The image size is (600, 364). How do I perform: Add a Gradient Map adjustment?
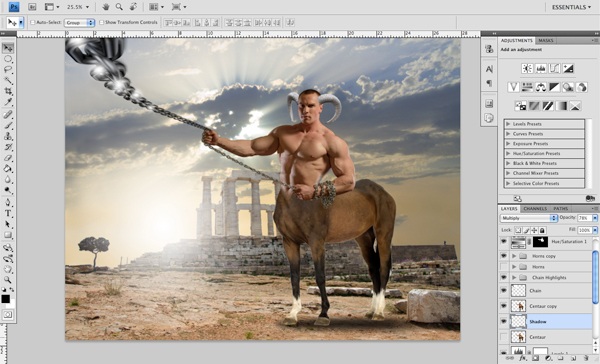(561, 106)
